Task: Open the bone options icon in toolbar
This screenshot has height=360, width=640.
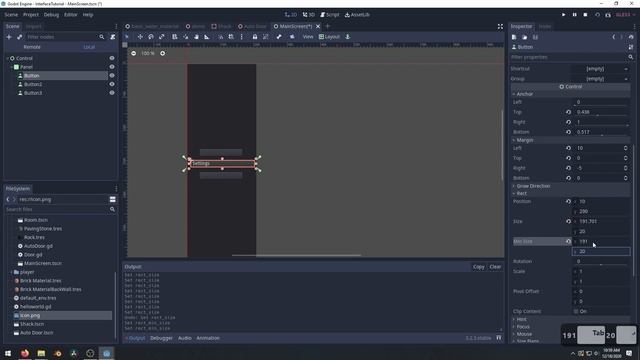Action: pyautogui.click(x=279, y=37)
